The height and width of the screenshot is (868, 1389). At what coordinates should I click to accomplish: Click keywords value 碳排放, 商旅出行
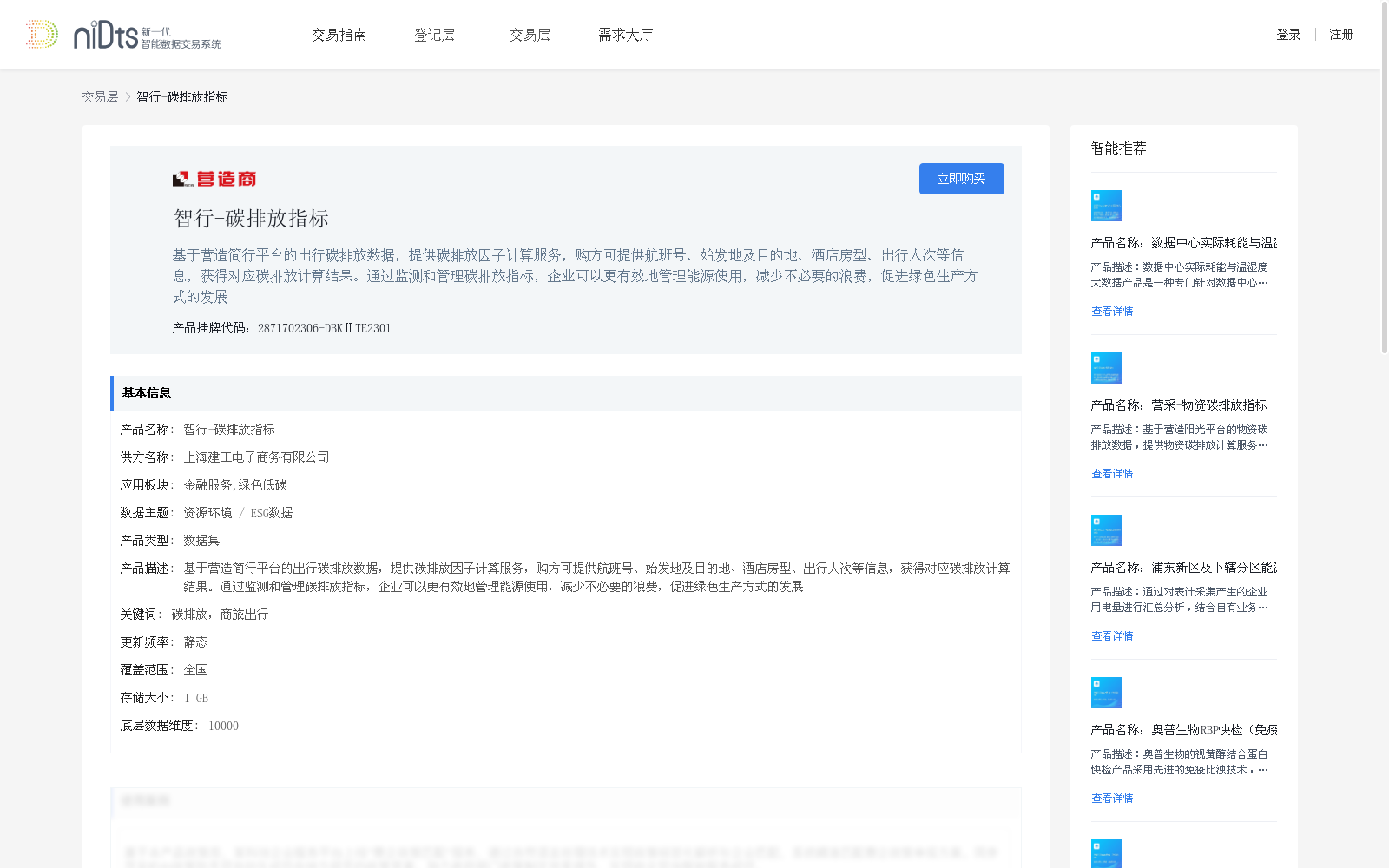220,615
